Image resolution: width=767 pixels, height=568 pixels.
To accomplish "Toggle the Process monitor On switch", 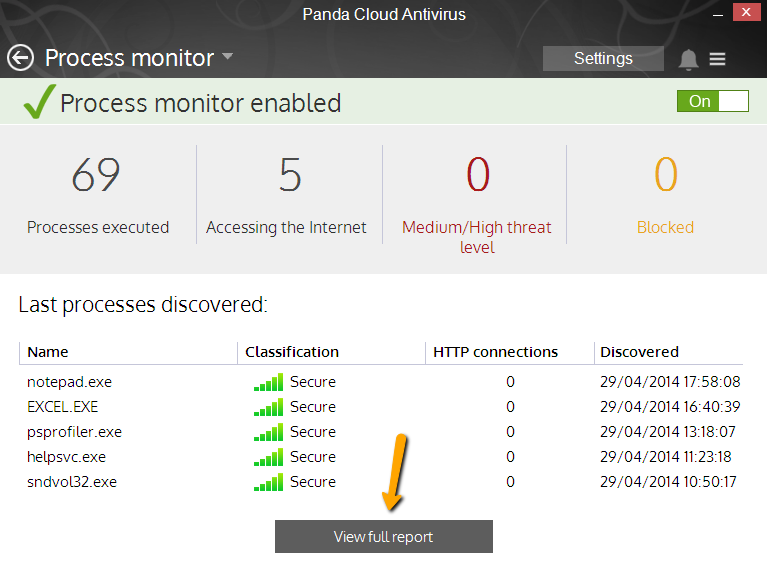I will 713,101.
